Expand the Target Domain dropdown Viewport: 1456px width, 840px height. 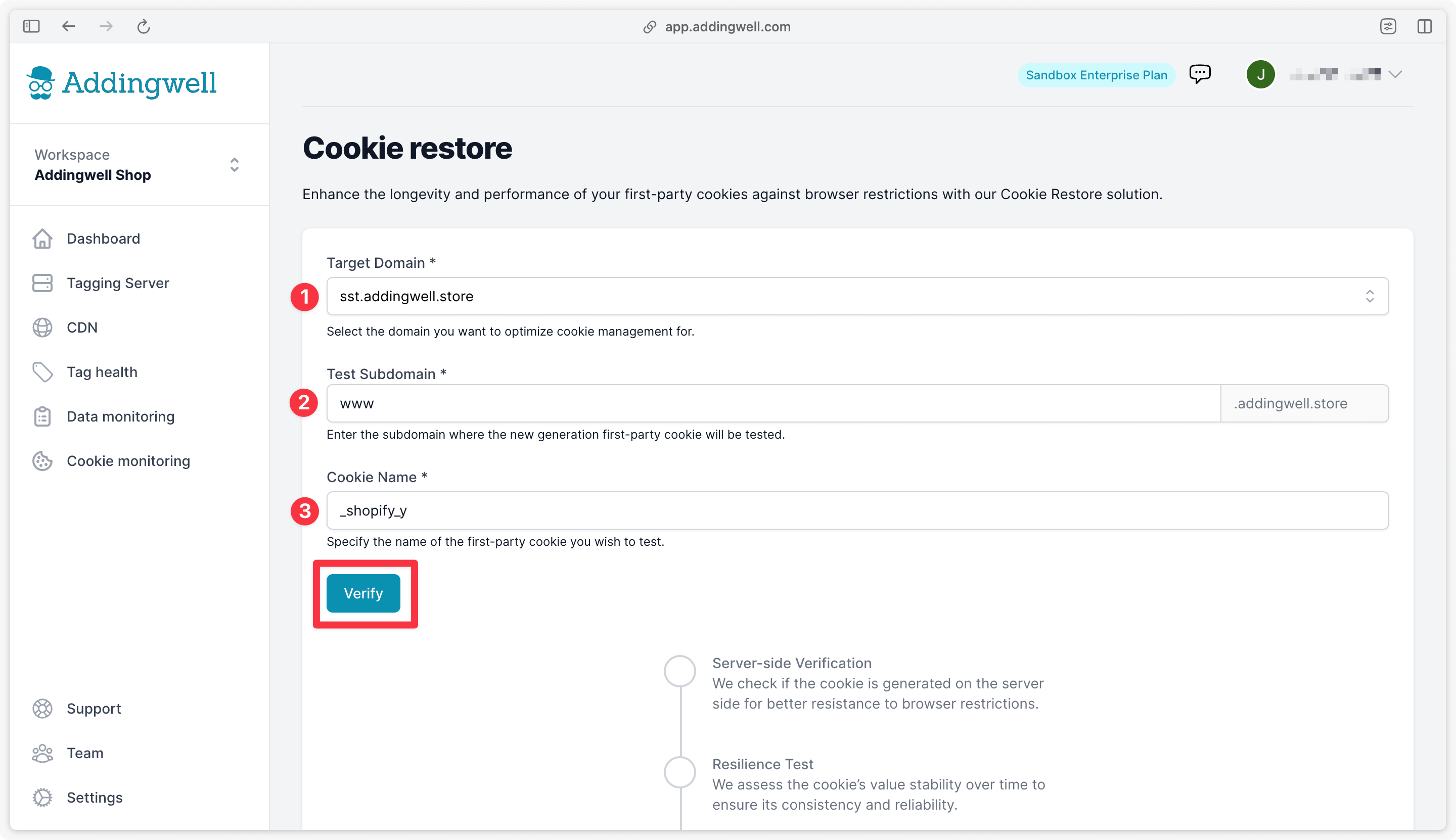tap(1369, 297)
